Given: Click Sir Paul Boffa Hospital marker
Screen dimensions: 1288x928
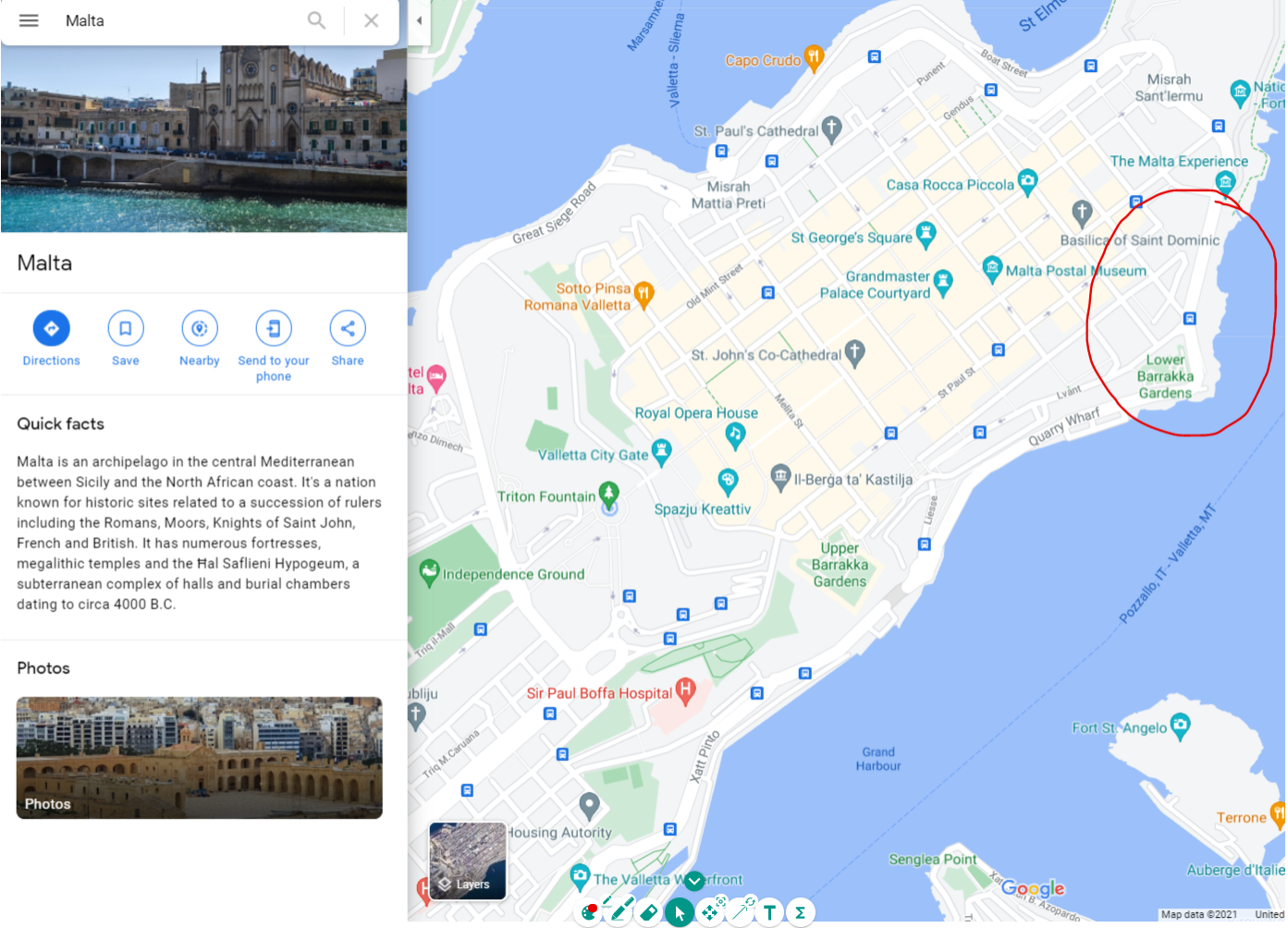Looking at the screenshot, I should tap(685, 690).
